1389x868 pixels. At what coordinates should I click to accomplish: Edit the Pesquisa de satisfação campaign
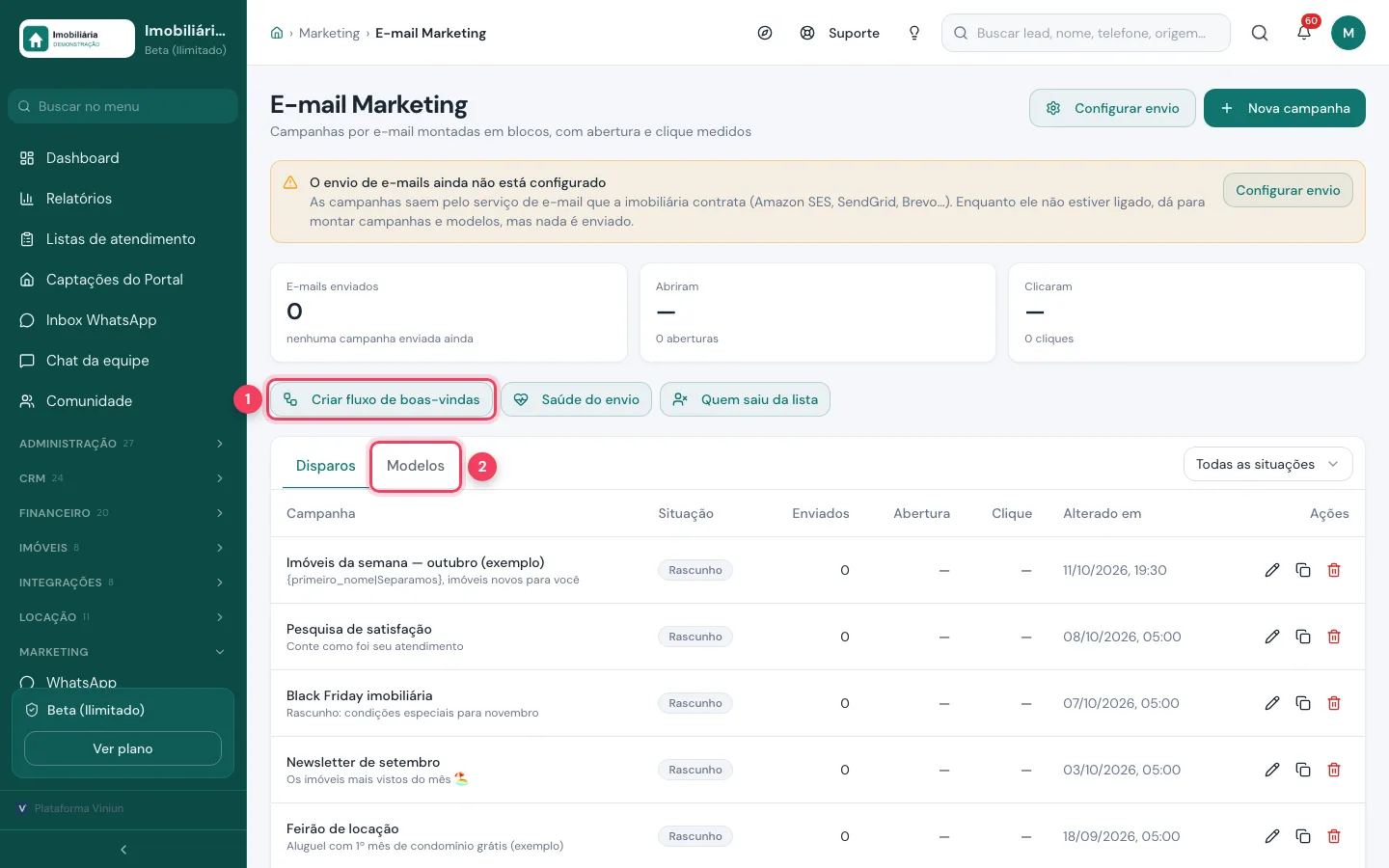pyautogui.click(x=1272, y=637)
